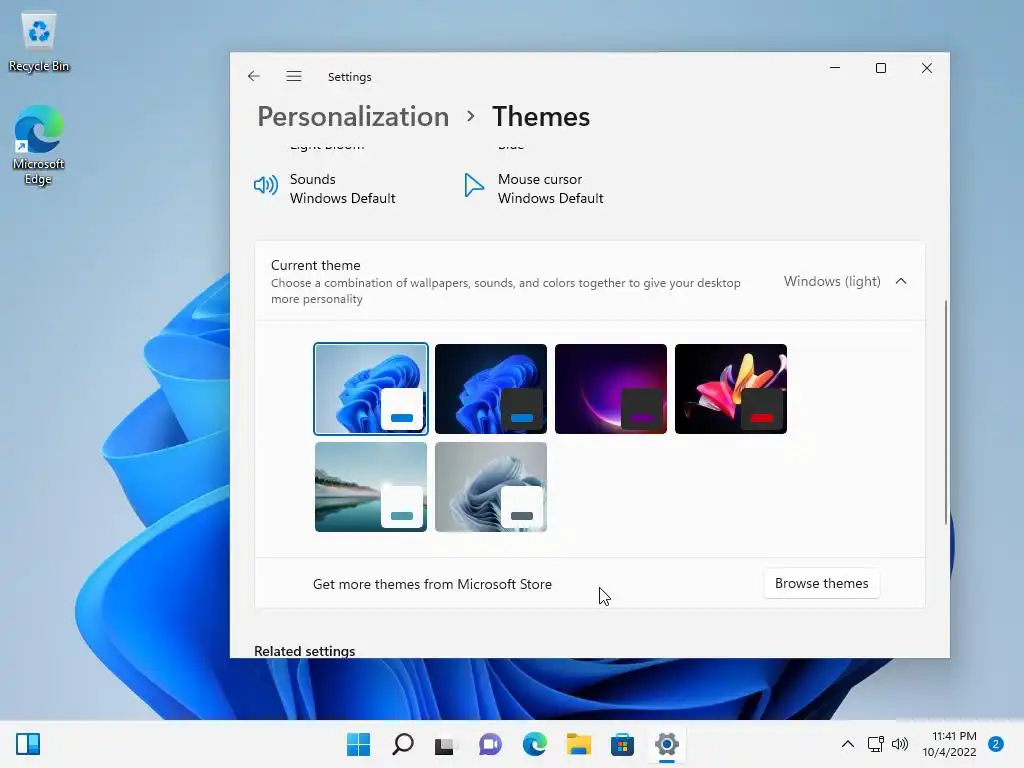Select the Windows light blue bloom theme
Viewport: 1024px width, 768px height.
(x=371, y=389)
